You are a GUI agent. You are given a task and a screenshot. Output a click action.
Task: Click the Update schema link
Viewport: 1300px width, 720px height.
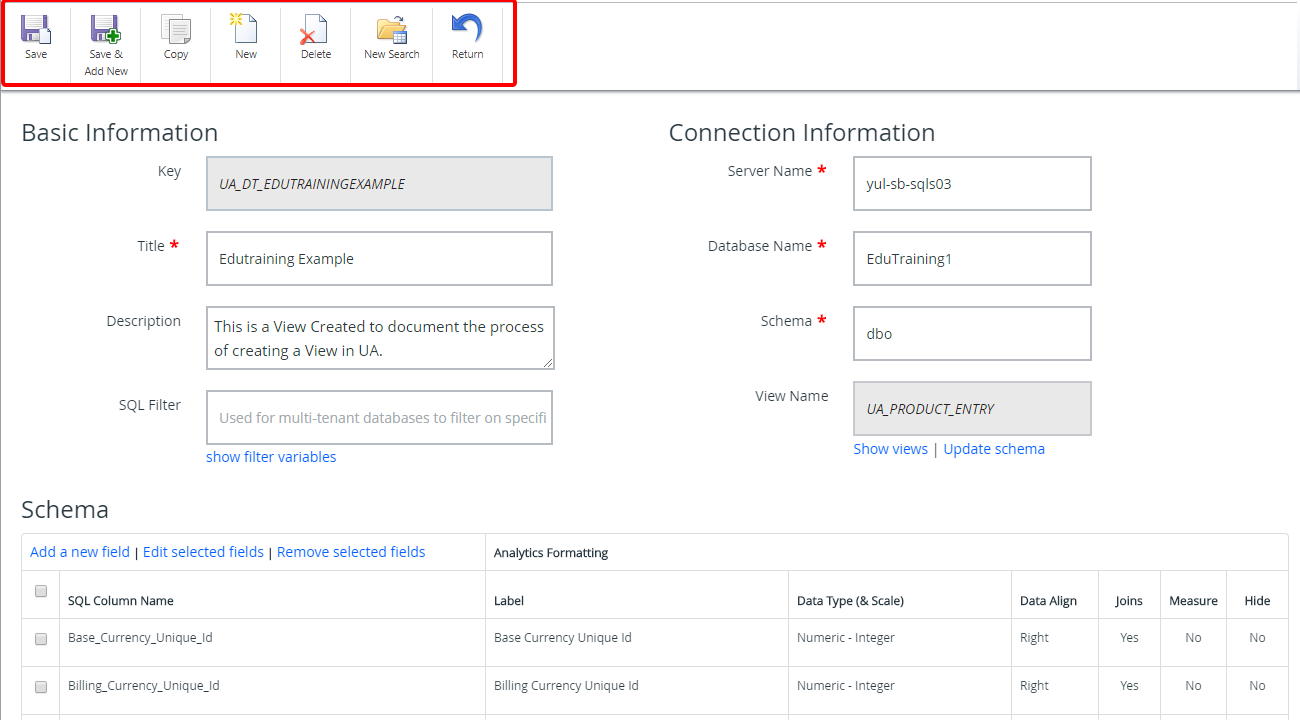tap(994, 449)
